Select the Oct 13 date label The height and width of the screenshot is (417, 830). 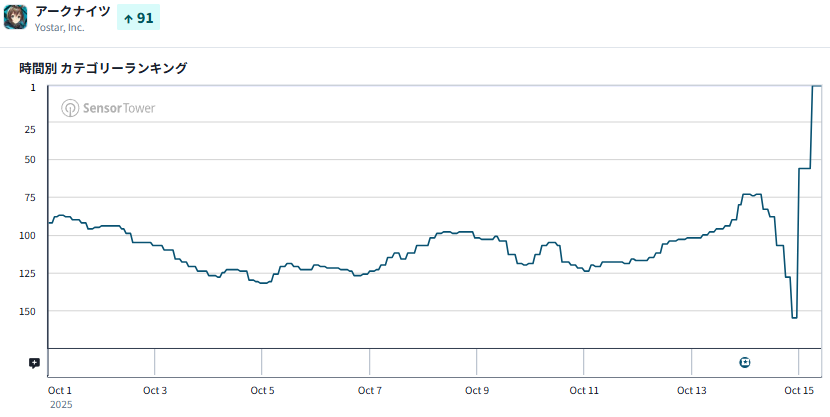click(x=691, y=390)
